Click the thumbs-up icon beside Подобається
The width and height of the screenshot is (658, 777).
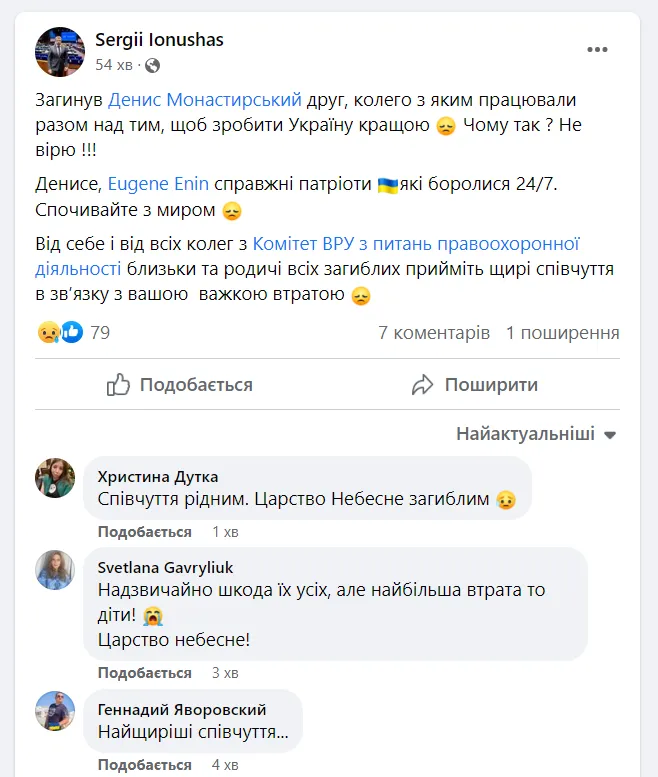pyautogui.click(x=119, y=385)
